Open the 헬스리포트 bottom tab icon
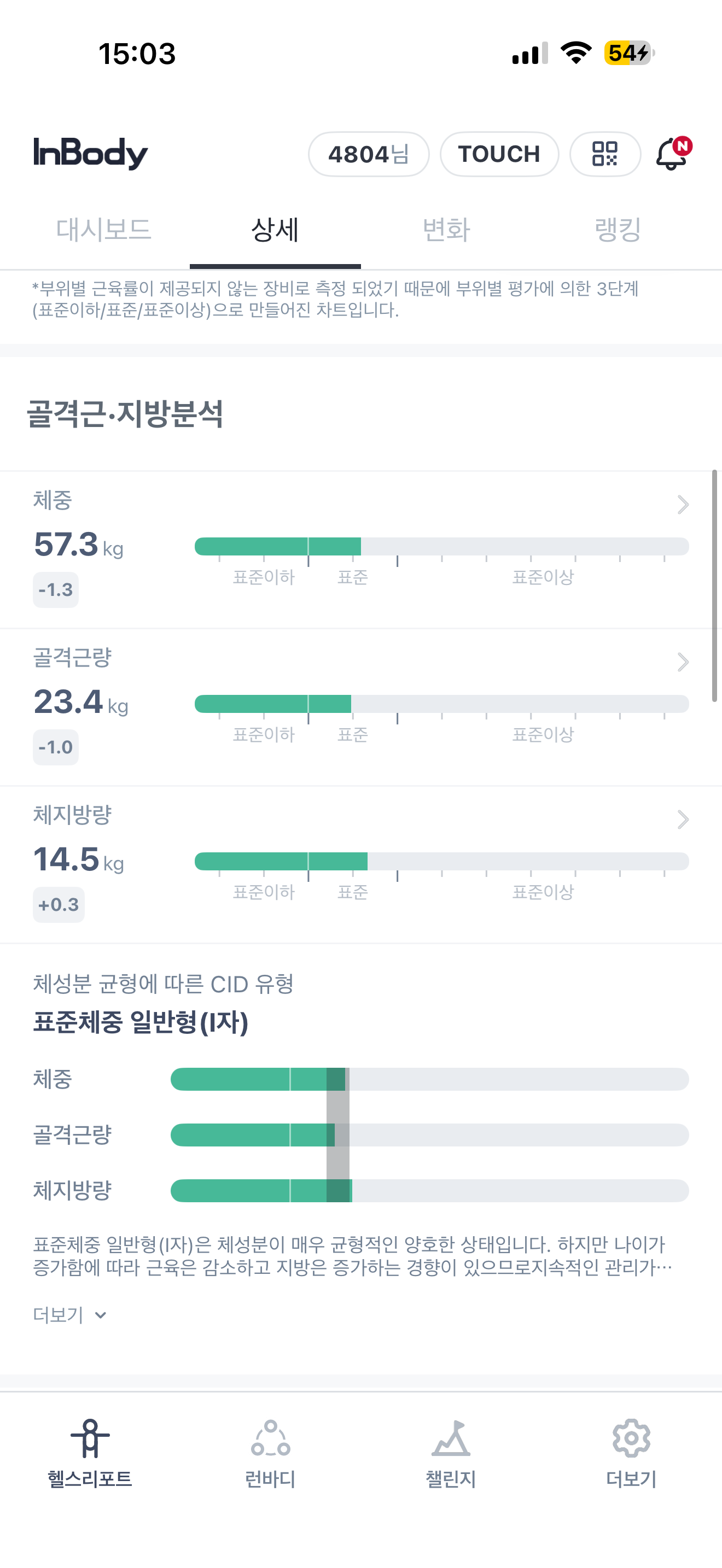The height and width of the screenshot is (1568, 722). [x=90, y=1439]
